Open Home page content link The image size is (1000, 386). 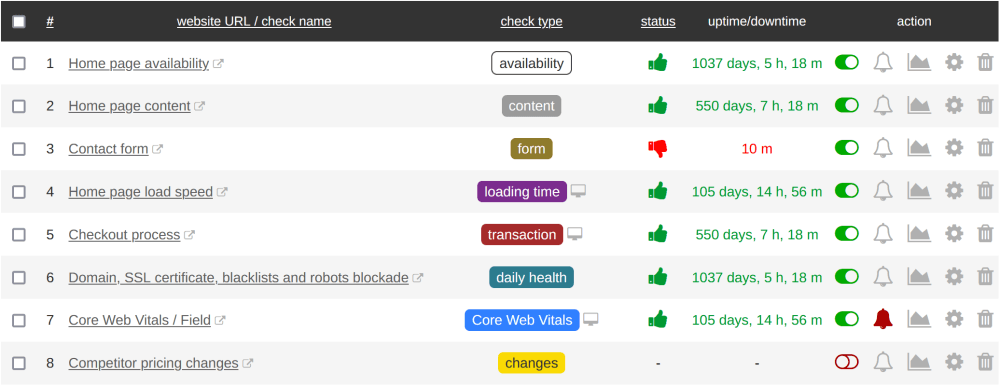(129, 106)
